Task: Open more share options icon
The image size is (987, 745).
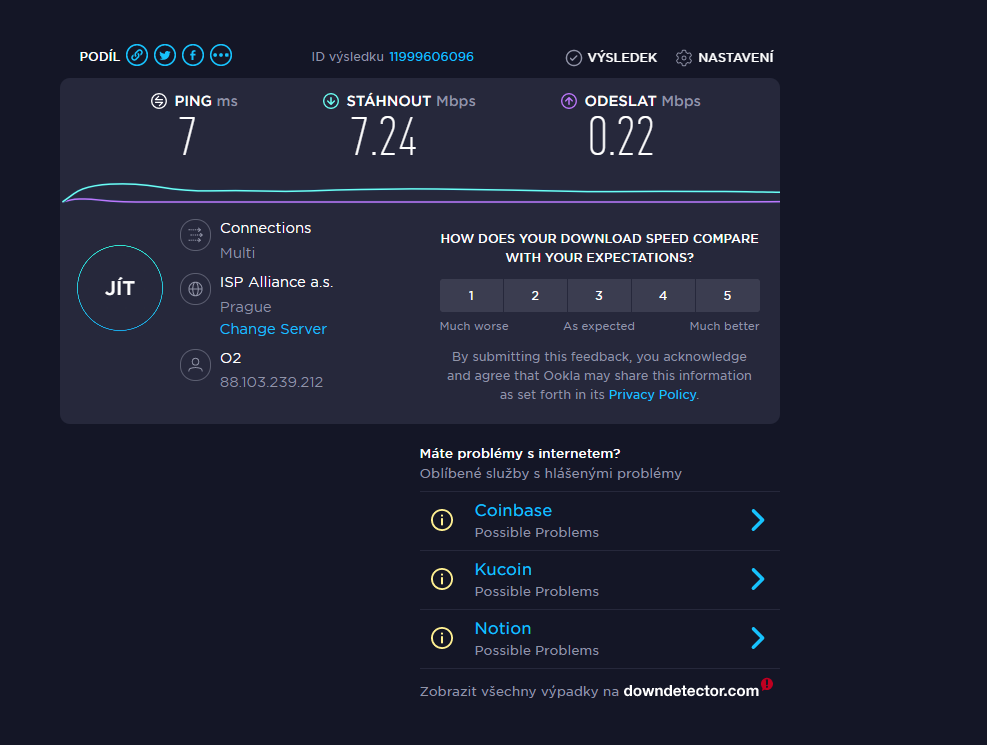Action: pos(221,56)
